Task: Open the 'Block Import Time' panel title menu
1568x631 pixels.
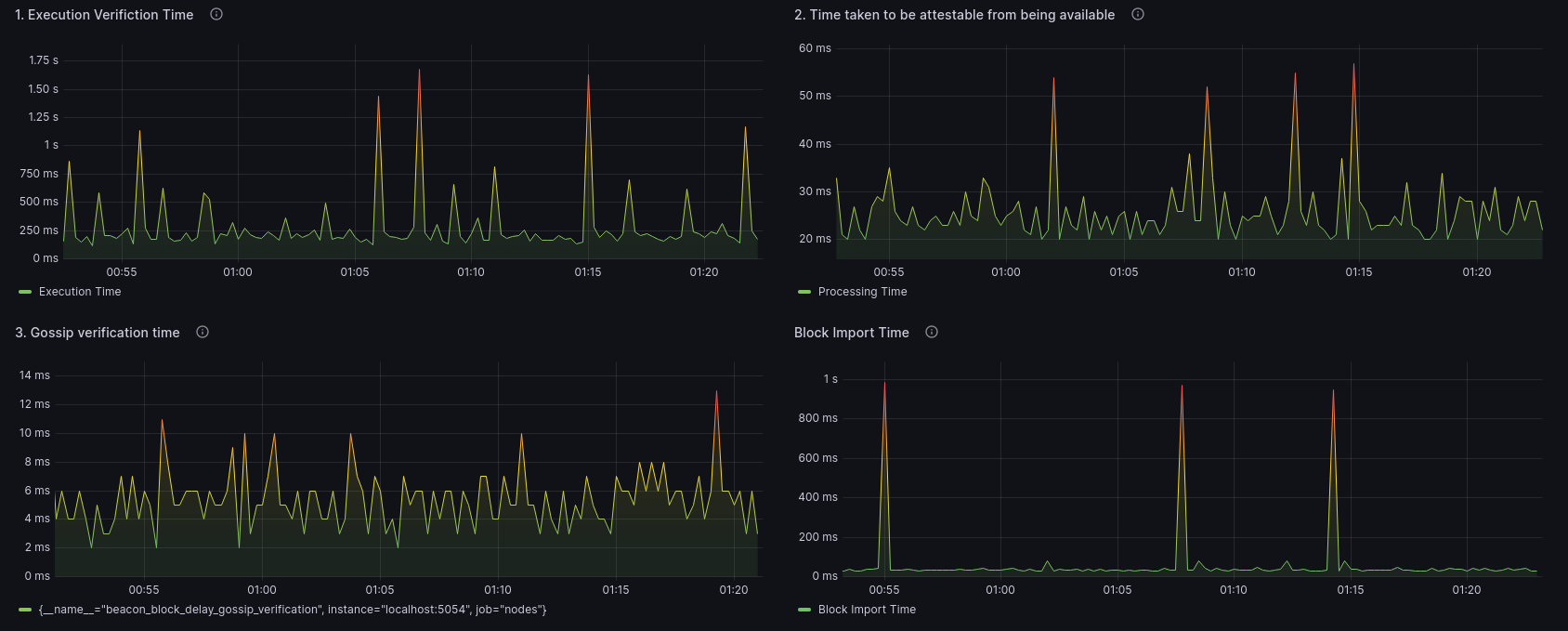Action: (852, 333)
